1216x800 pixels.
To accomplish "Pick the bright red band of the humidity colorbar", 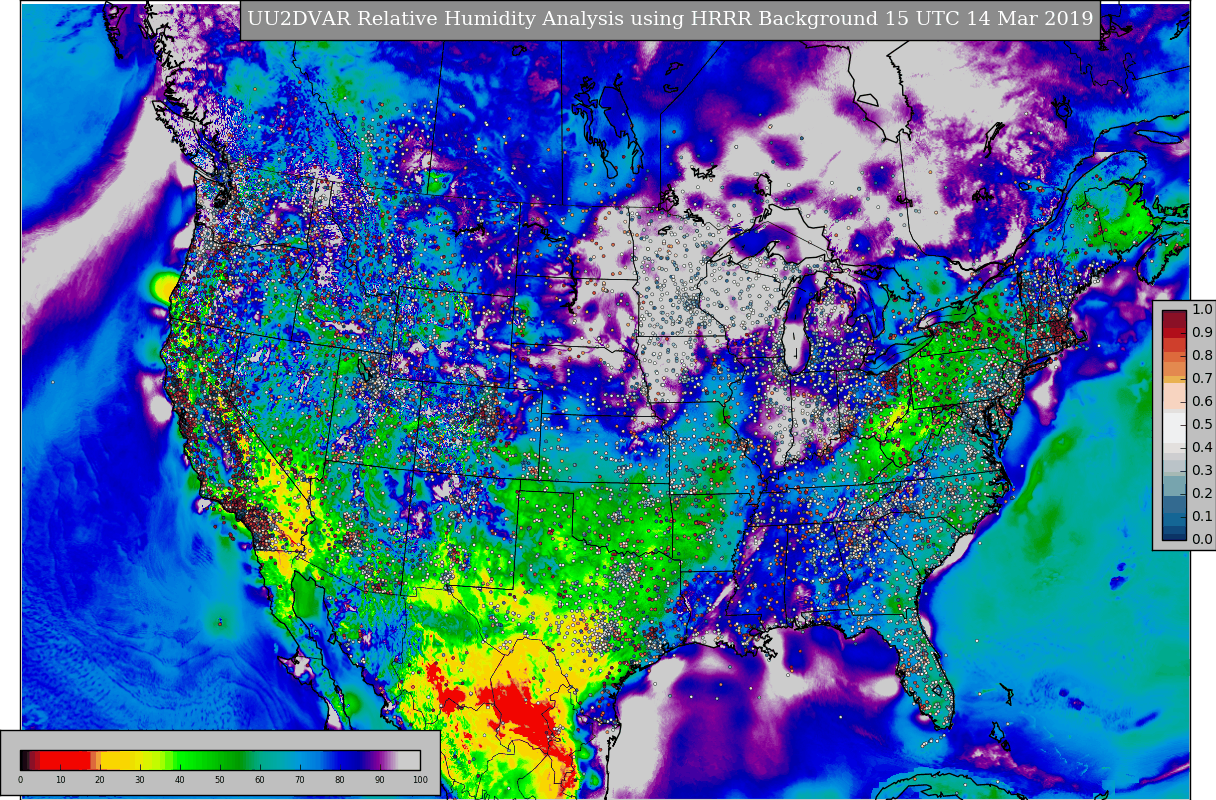I will point(65,760).
